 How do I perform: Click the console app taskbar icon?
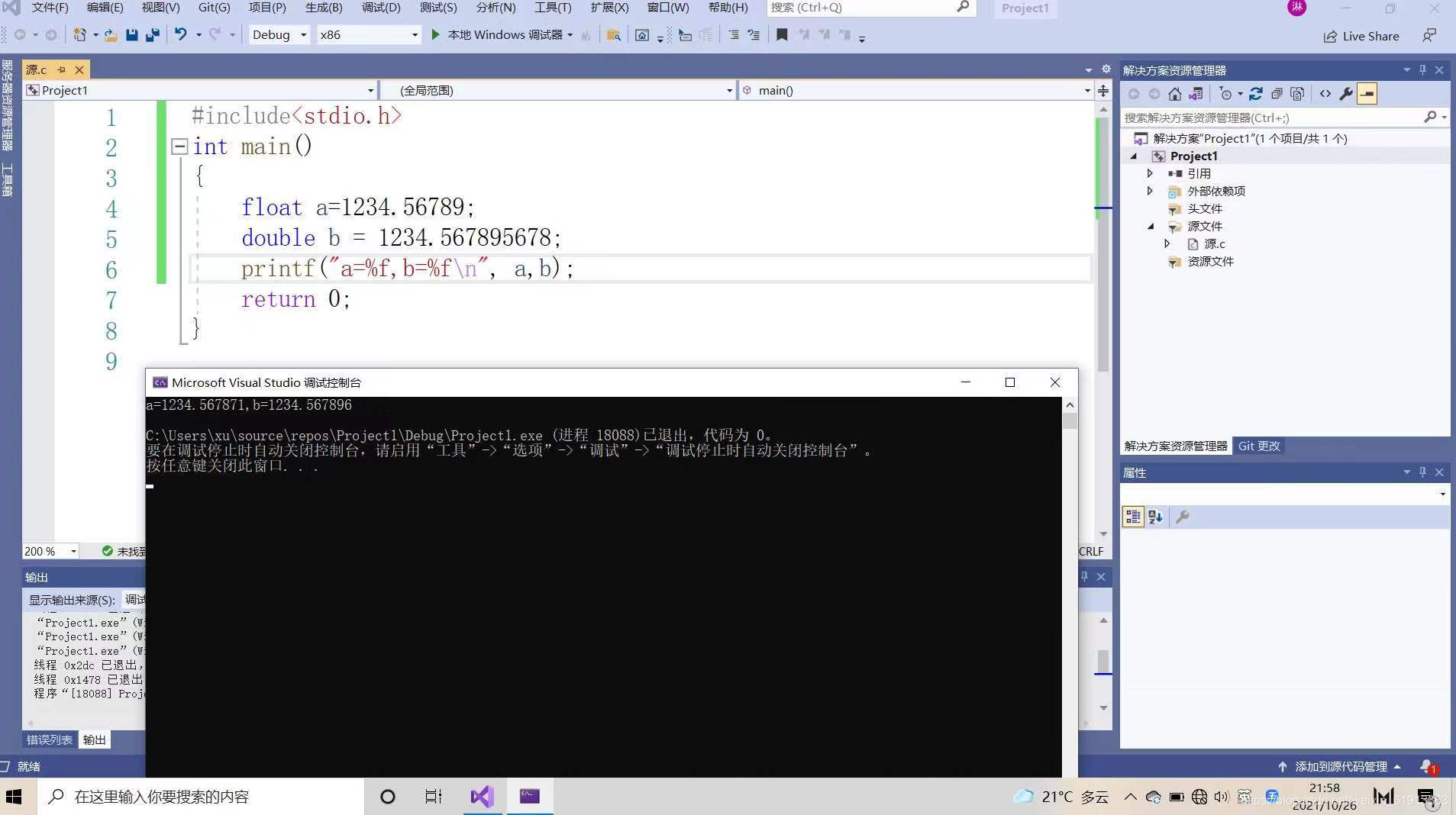point(529,797)
